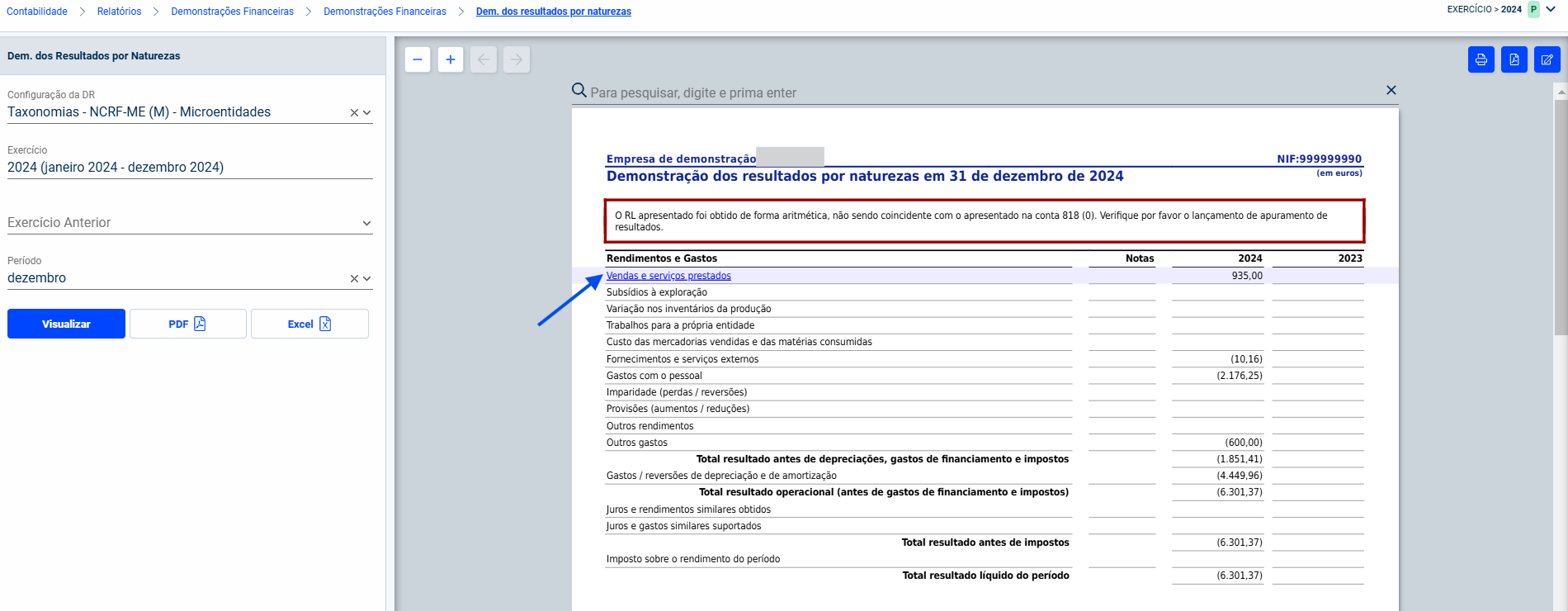The height and width of the screenshot is (611, 1568).
Task: Export report via top-right PDF icon
Action: point(1514,59)
